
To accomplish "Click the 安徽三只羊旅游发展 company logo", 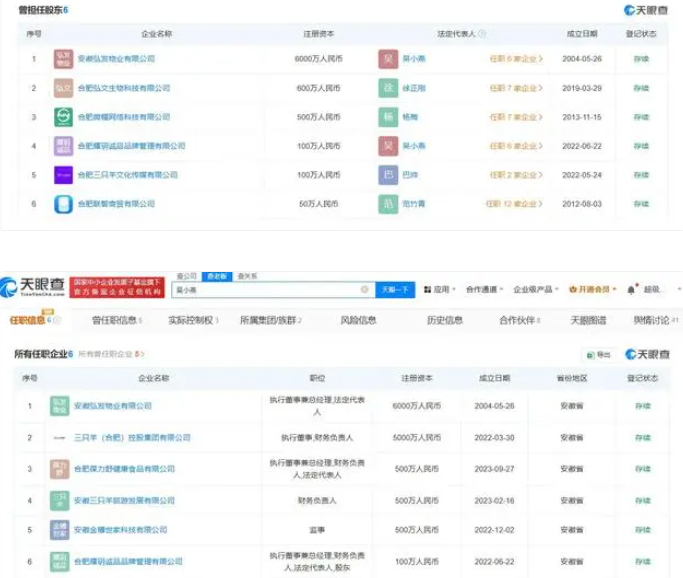I will (x=61, y=500).
